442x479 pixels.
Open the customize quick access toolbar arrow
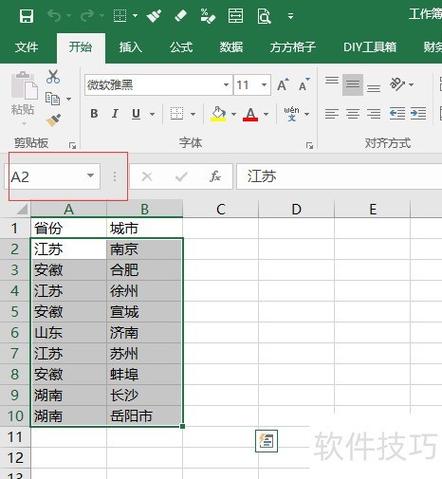point(291,16)
